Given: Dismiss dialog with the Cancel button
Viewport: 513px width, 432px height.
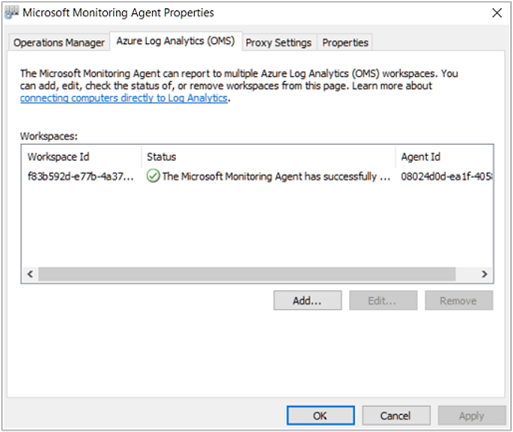Looking at the screenshot, I should point(396,416).
